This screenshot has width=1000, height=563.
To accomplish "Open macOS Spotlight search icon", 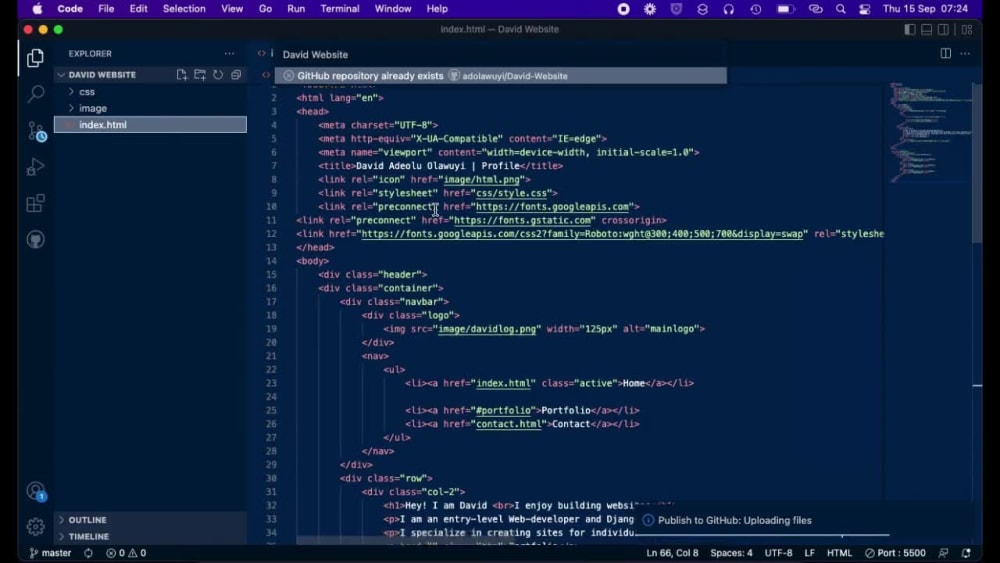I will 841,9.
